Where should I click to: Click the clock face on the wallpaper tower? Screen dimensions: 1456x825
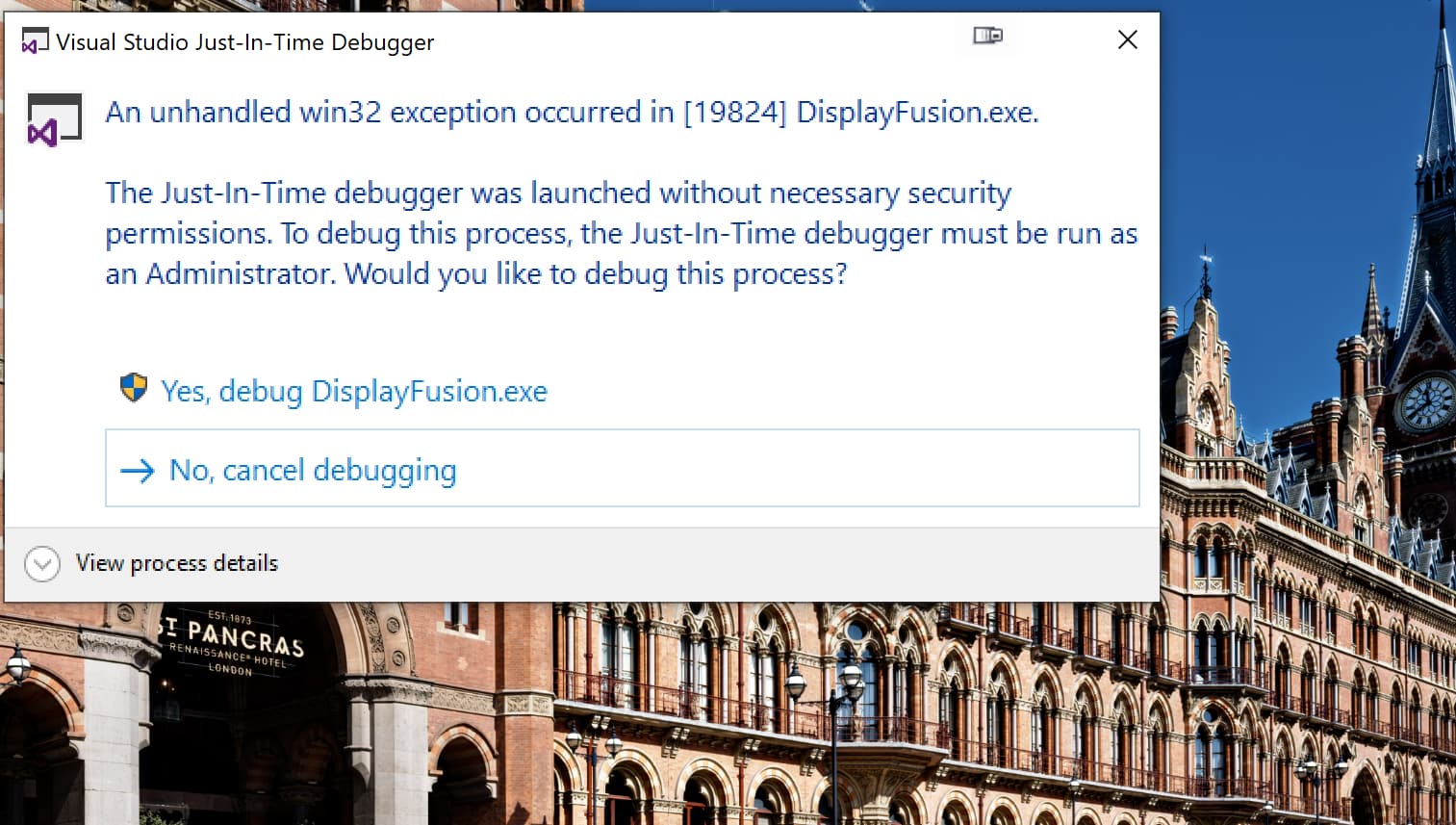coord(1426,402)
